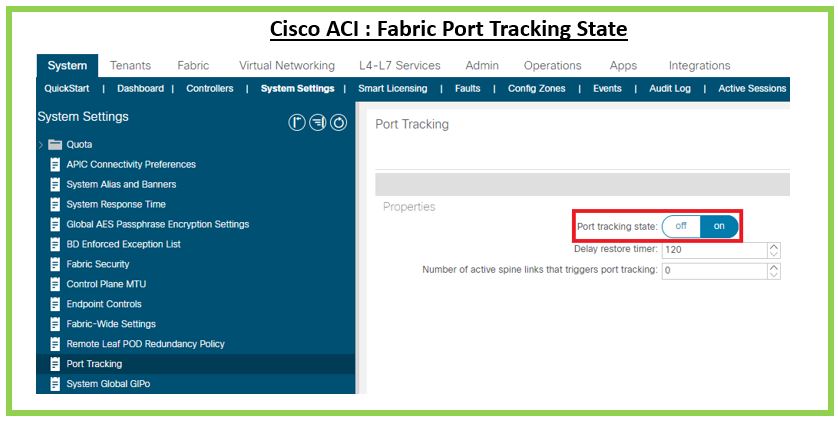Click the active spine links stepper arrows
838x422 pixels.
(774, 270)
